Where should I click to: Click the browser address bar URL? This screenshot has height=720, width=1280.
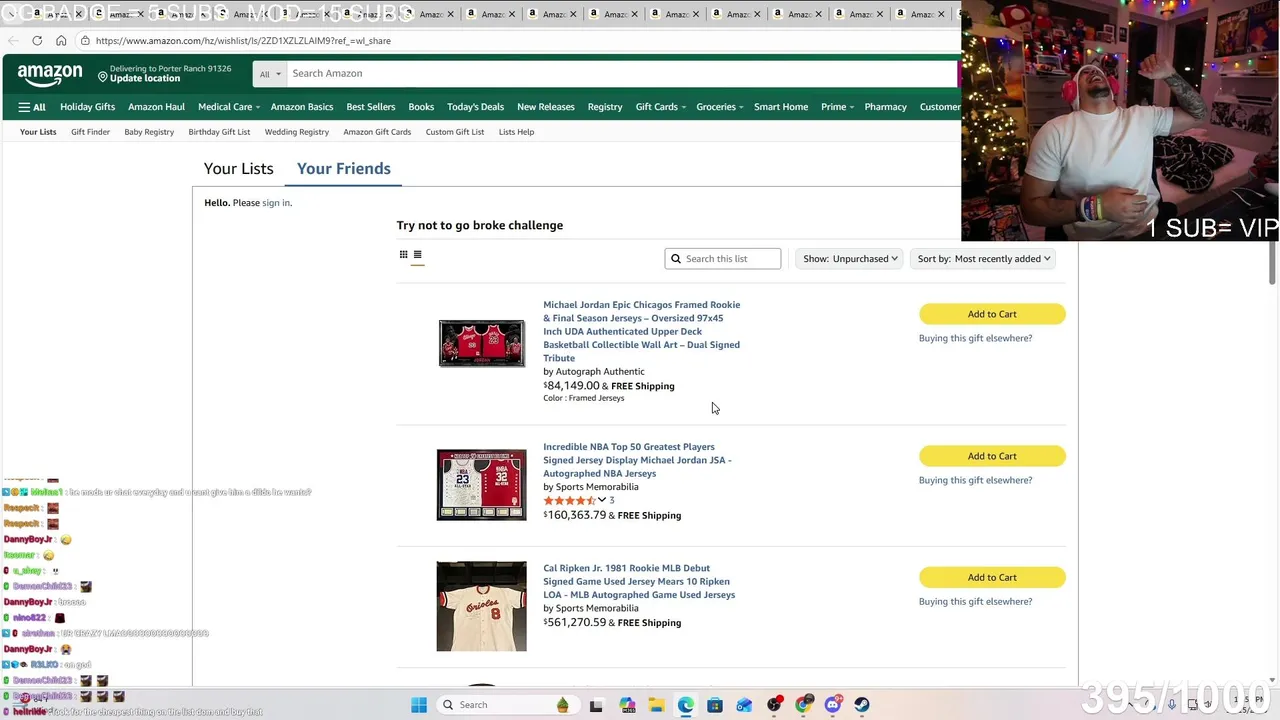click(x=243, y=41)
